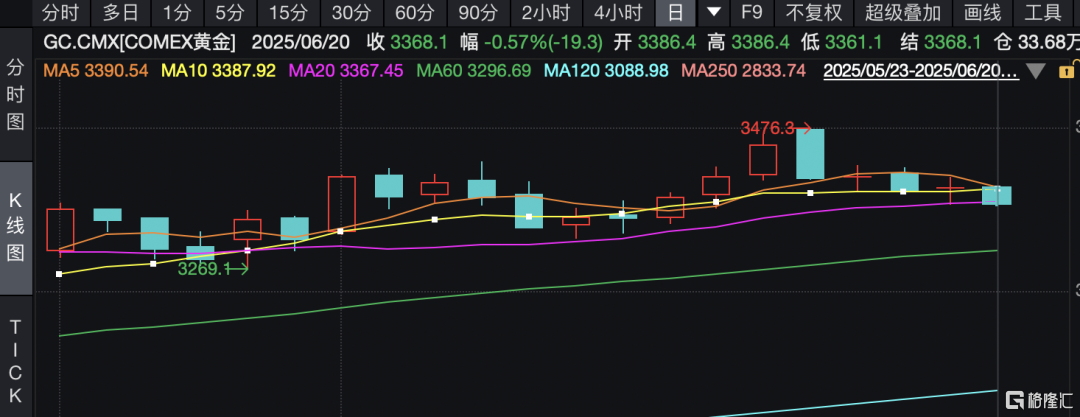Click the MA20 3367.45 indicator label

[346, 70]
